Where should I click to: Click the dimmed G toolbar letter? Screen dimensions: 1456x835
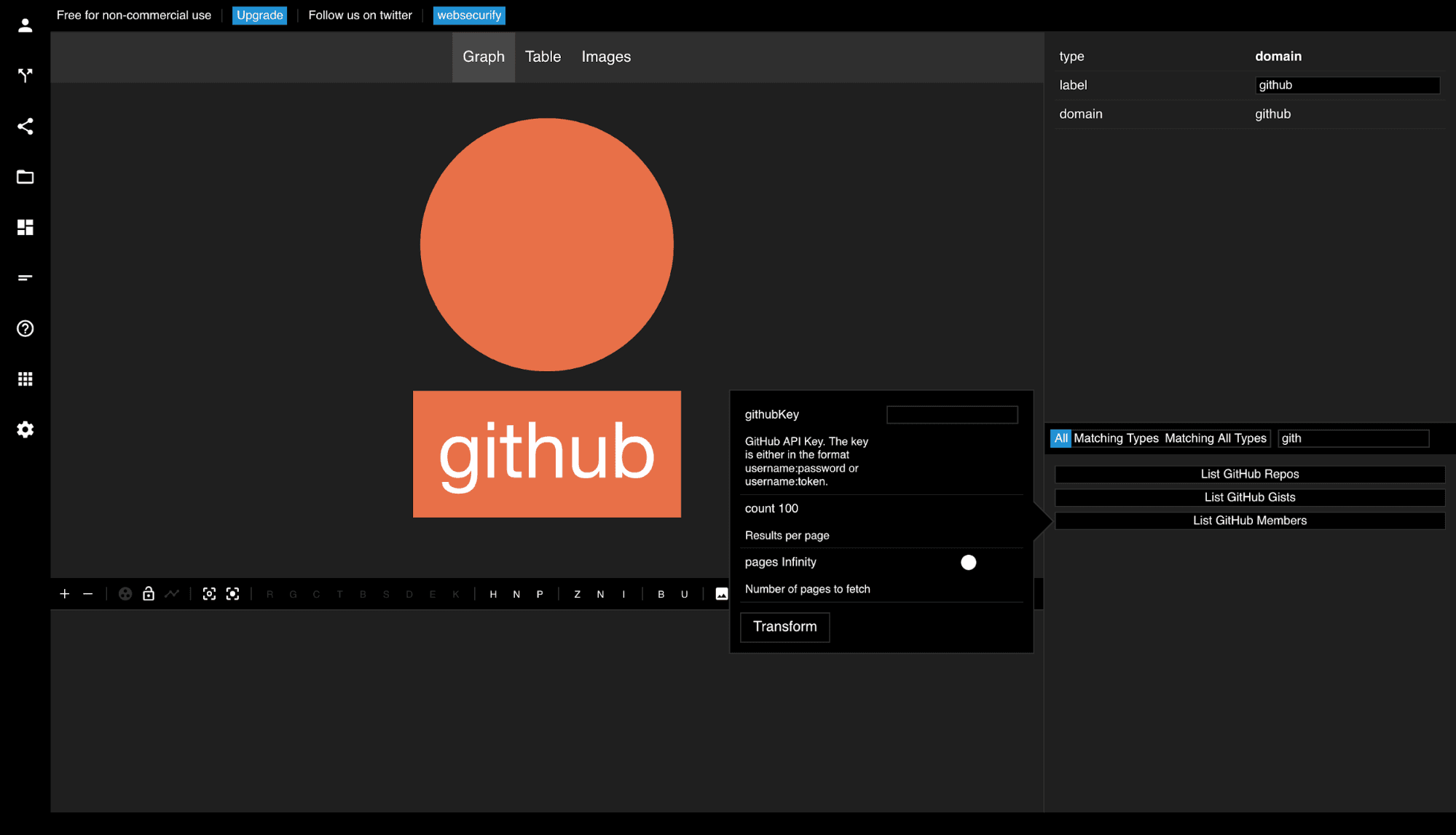point(294,595)
